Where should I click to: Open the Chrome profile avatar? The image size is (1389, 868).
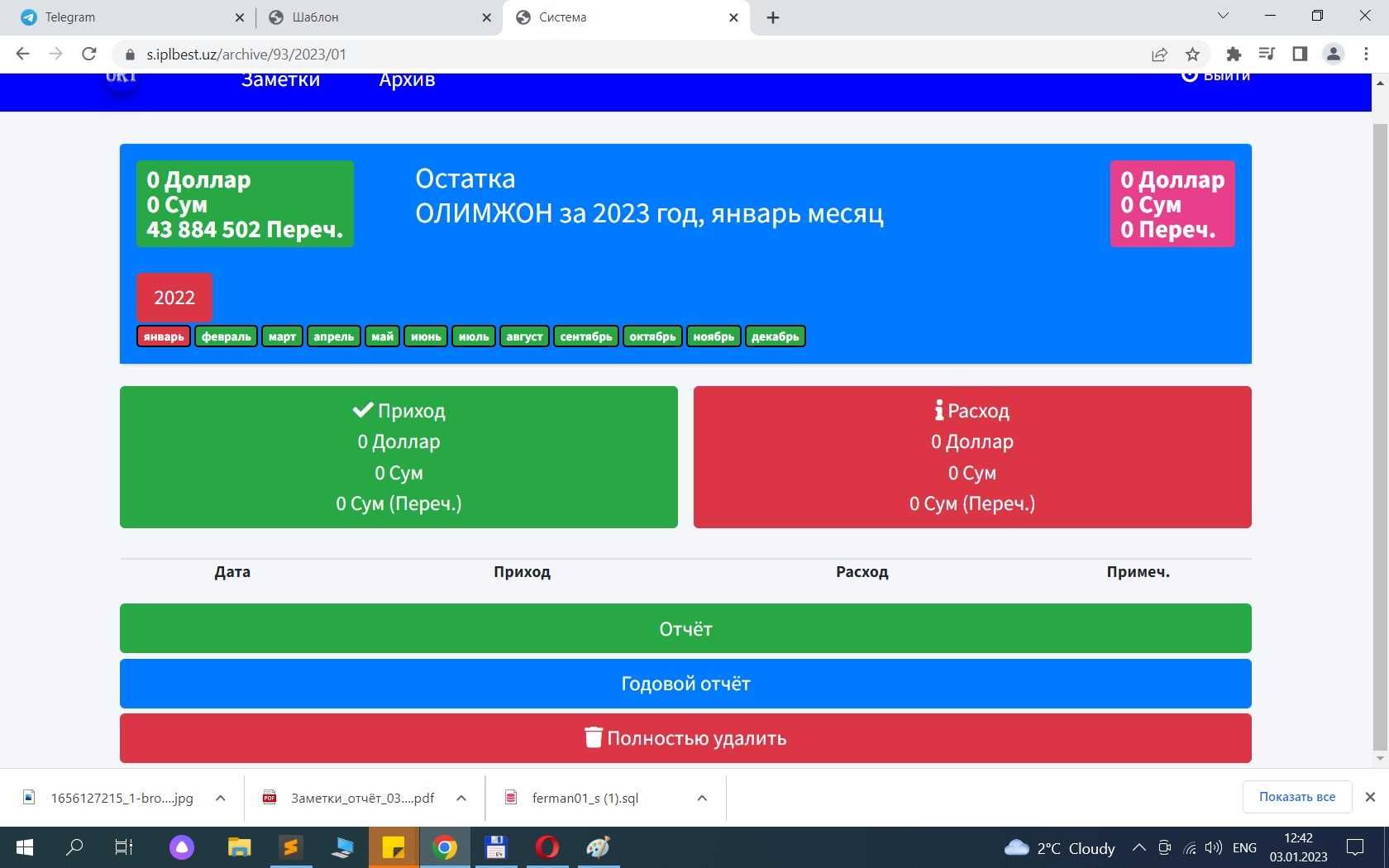pyautogui.click(x=1333, y=55)
